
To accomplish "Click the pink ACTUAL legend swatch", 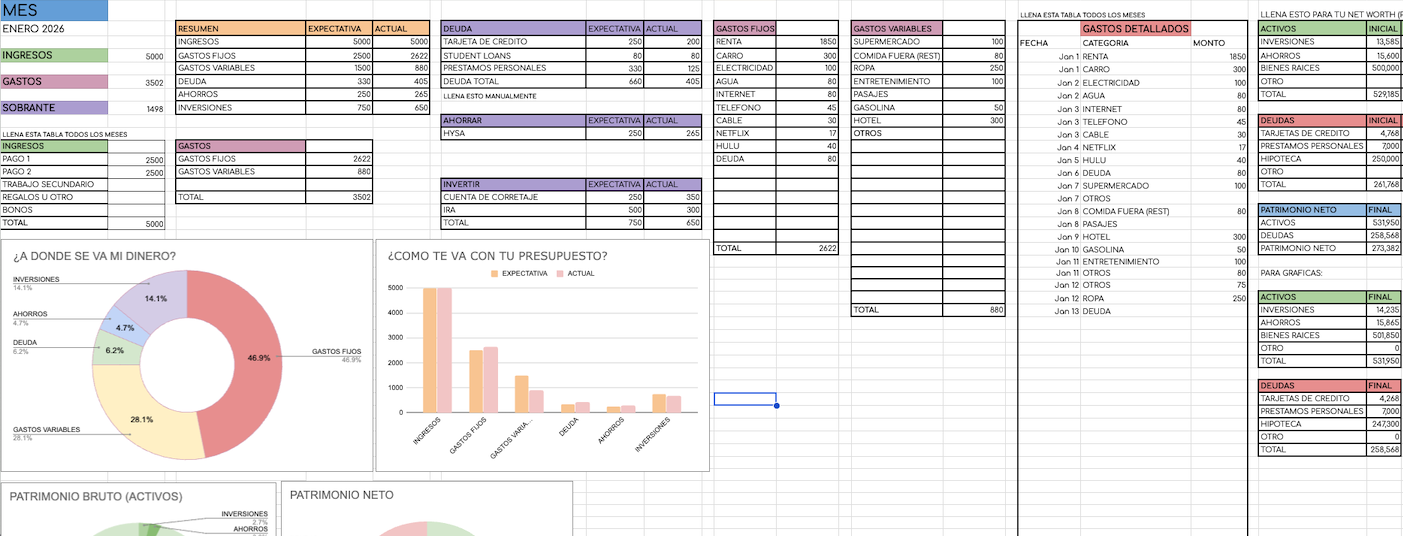I will click(x=560, y=273).
